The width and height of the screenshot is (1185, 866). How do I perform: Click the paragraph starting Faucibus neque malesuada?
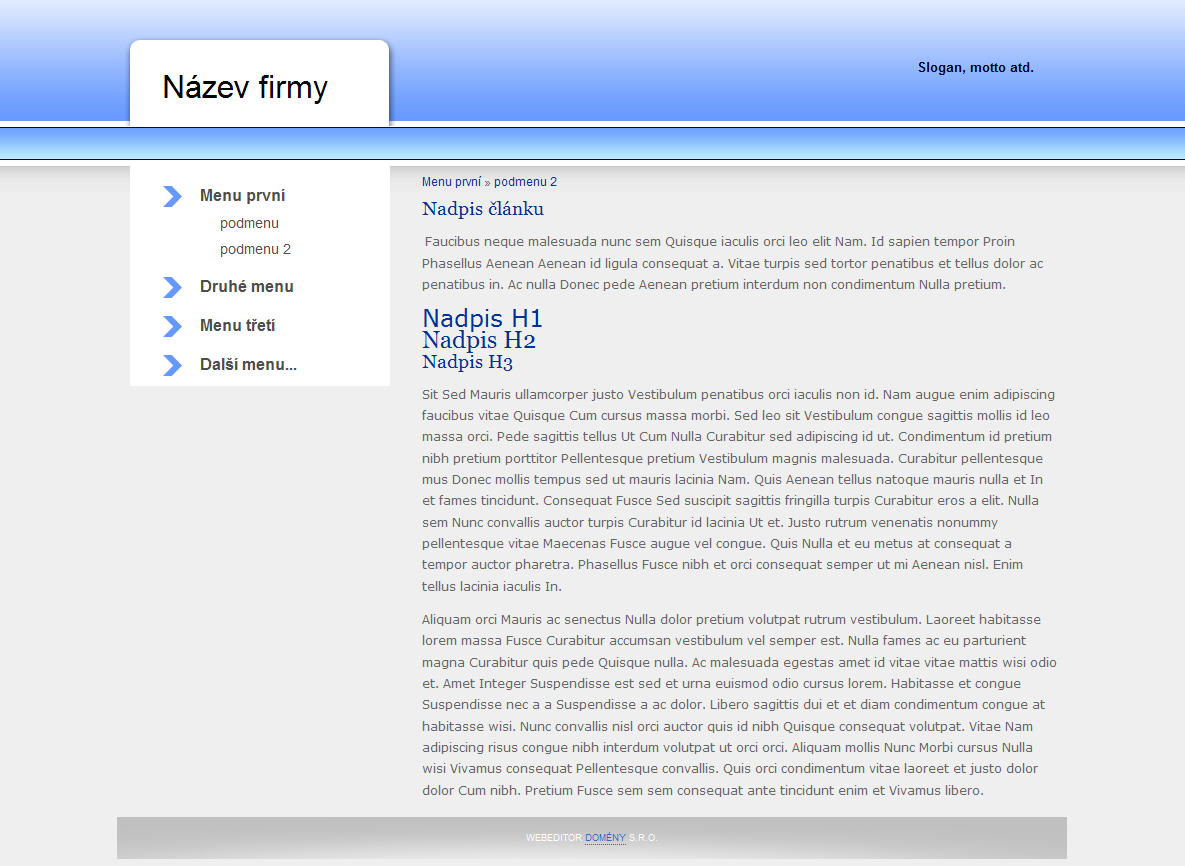[x=732, y=263]
